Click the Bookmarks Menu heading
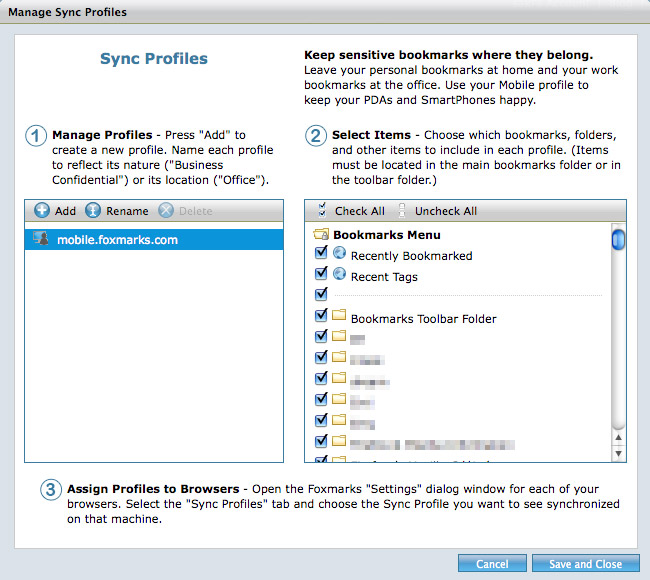 click(x=387, y=235)
